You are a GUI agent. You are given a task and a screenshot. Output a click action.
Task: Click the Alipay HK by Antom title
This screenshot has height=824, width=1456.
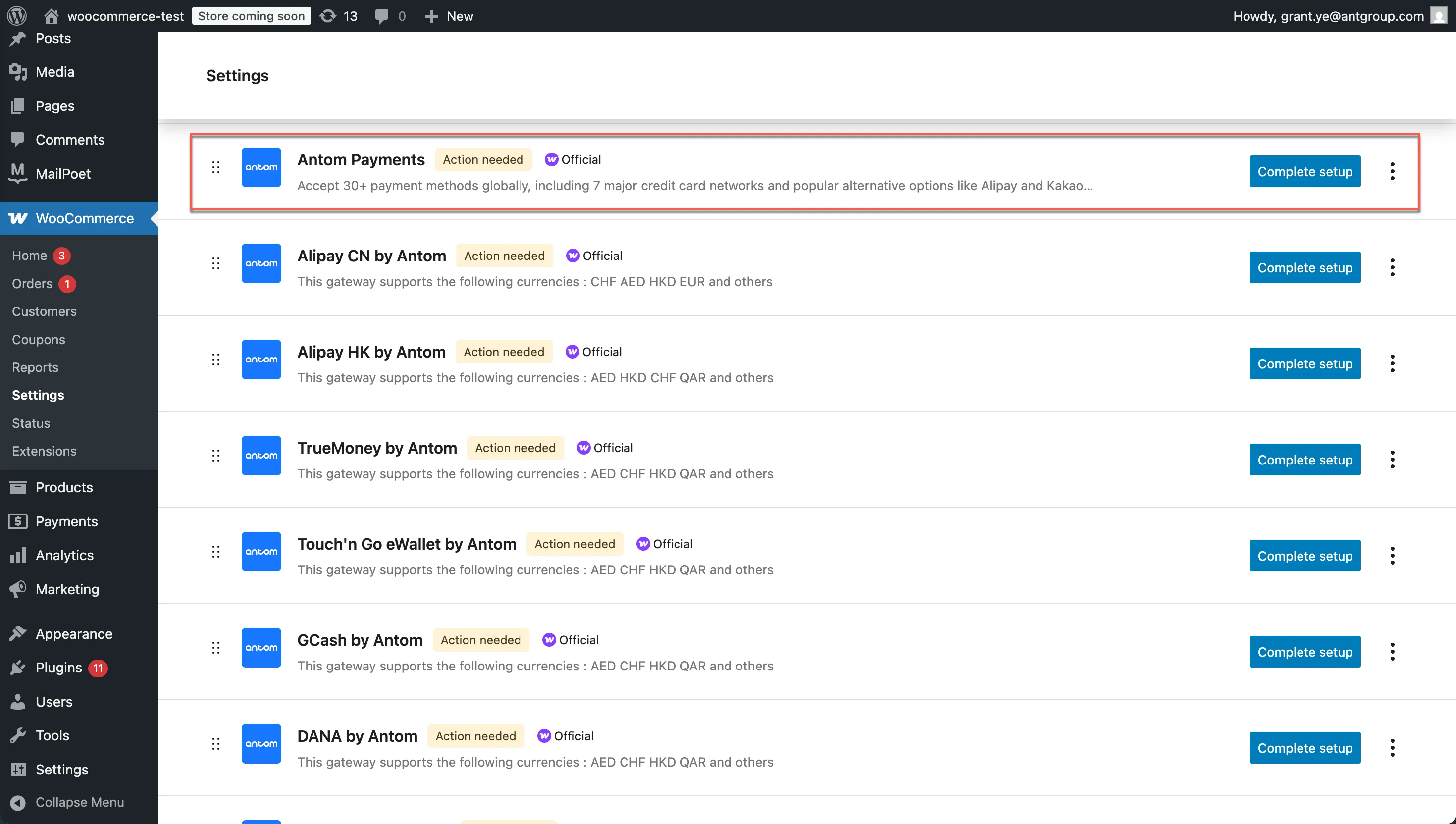371,352
